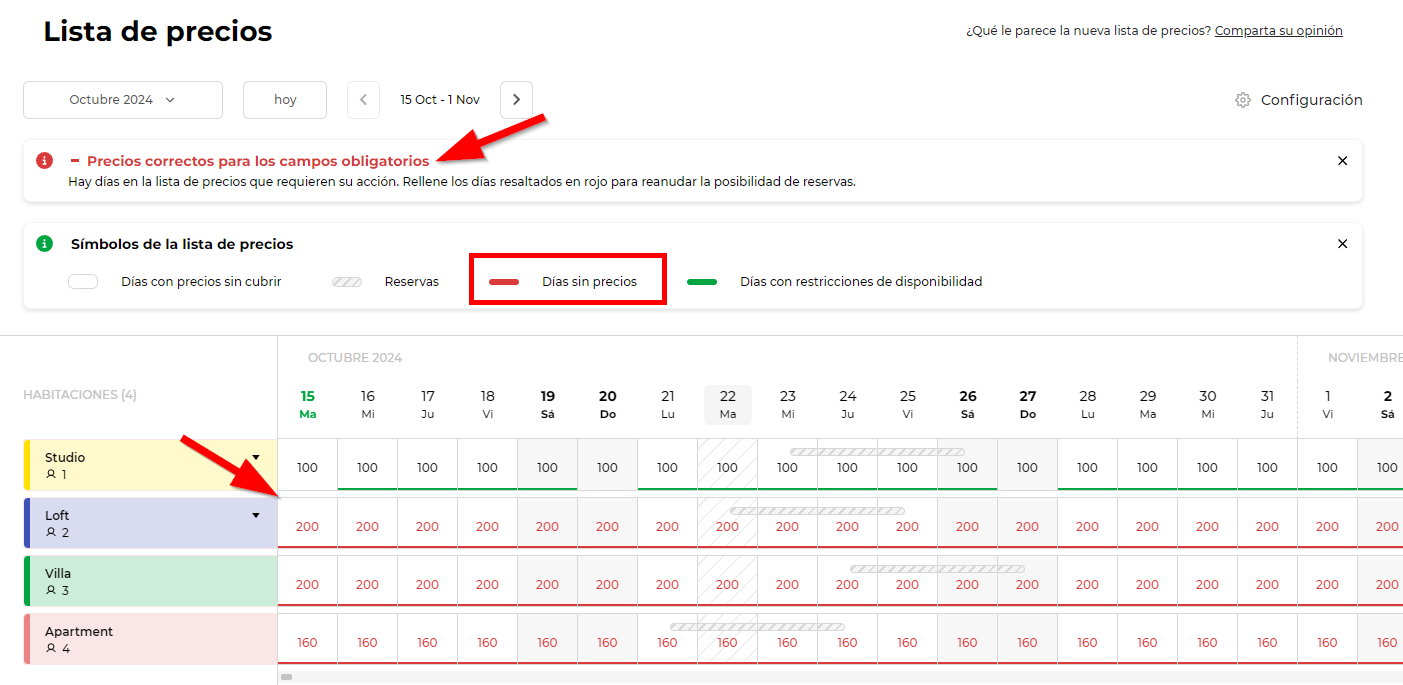The width and height of the screenshot is (1403, 685).
Task: Select day header 15 Ma
Action: (307, 405)
